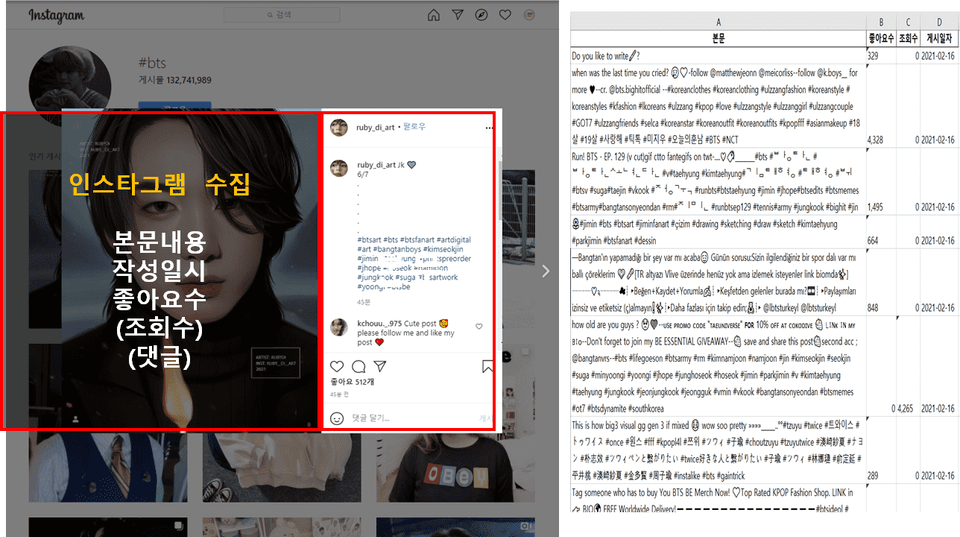This screenshot has width=960, height=537.
Task: Select cell 'Do you like to write'
Action: pos(718,56)
